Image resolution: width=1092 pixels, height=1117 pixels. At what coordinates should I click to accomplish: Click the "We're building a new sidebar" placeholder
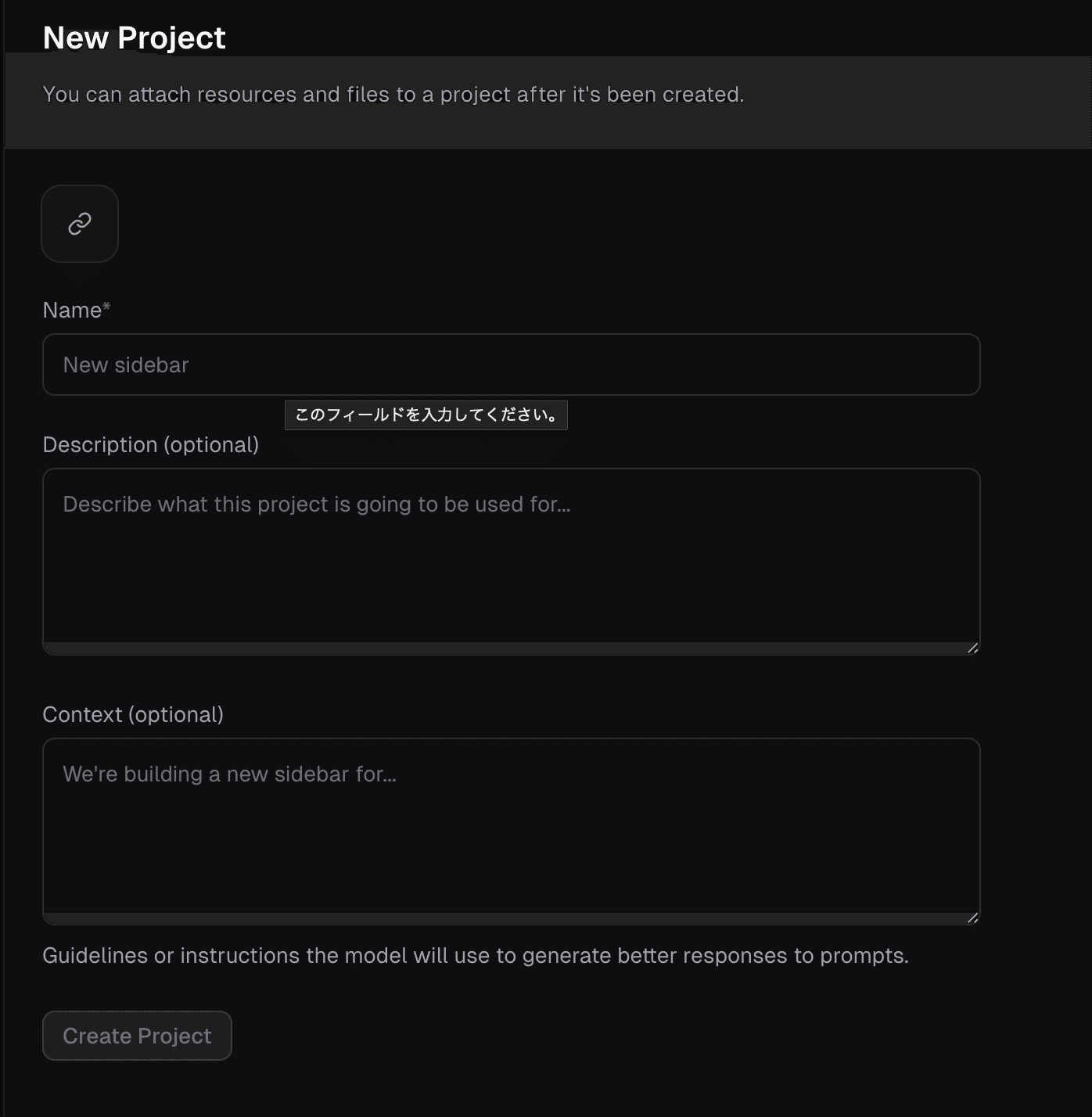click(229, 774)
